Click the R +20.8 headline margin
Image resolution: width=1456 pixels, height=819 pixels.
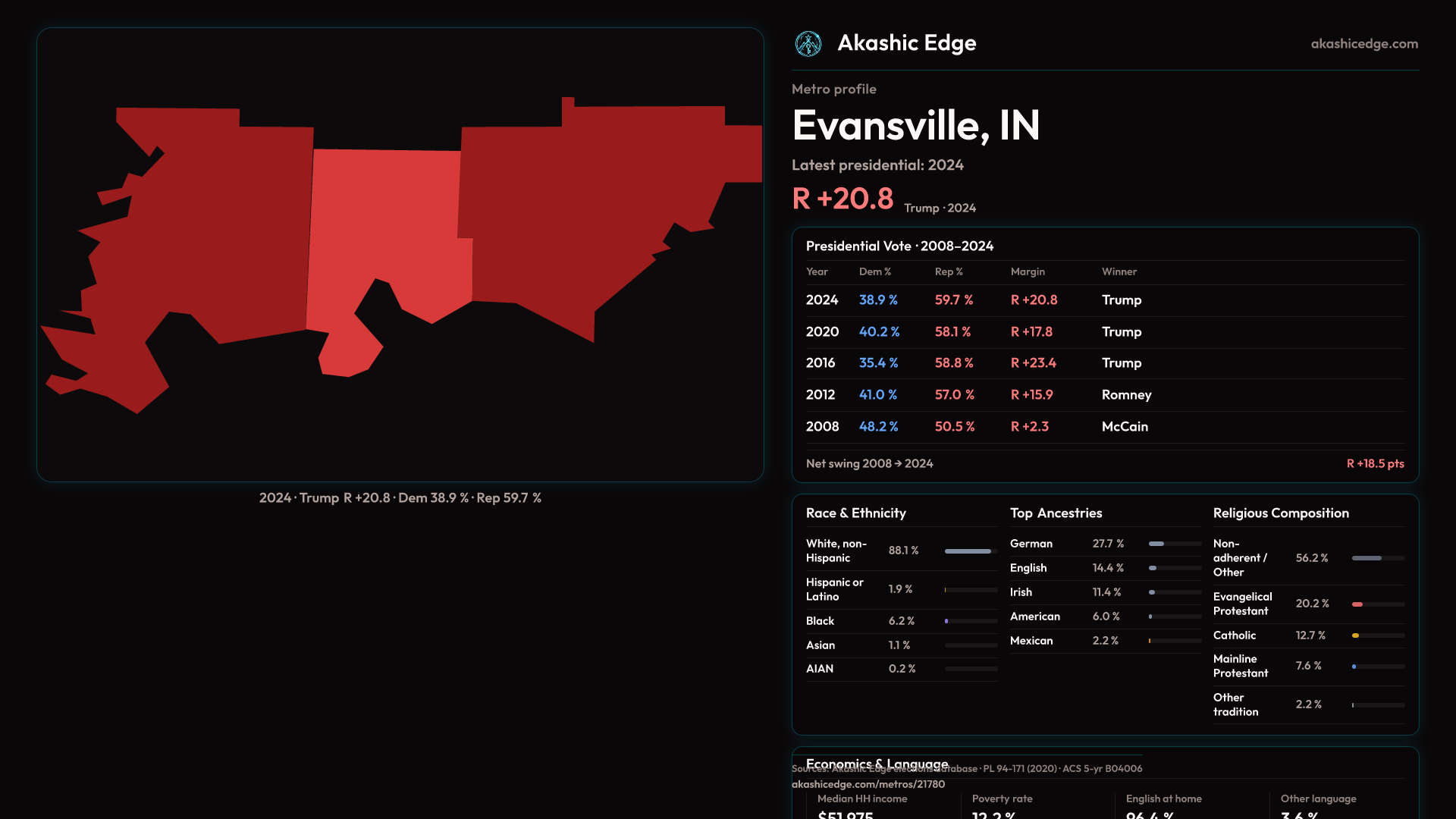click(843, 199)
